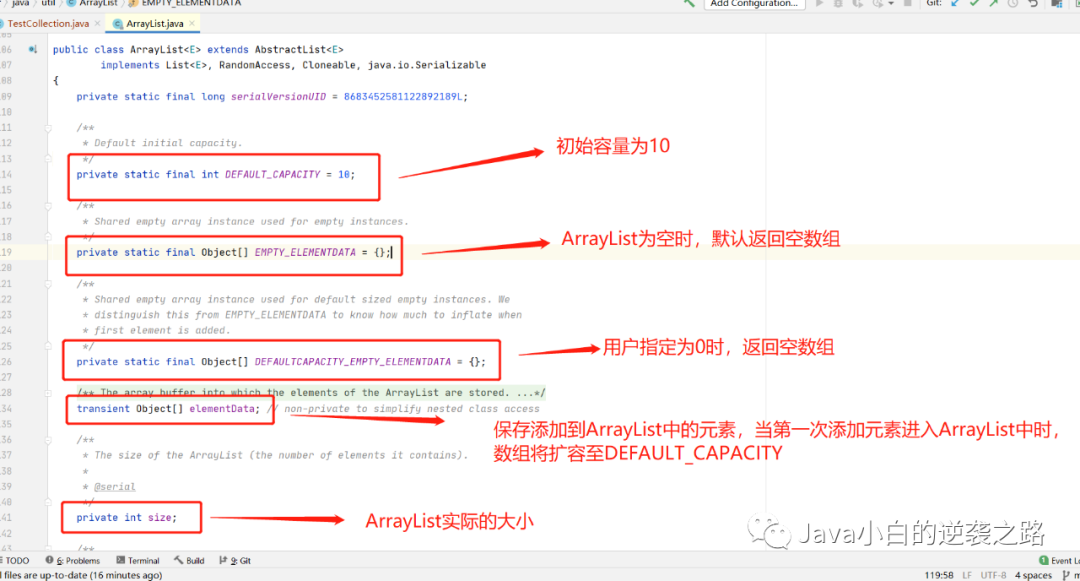Image resolution: width=1080 pixels, height=581 pixels.
Task: Open the Event Log
Action: click(x=1059, y=561)
